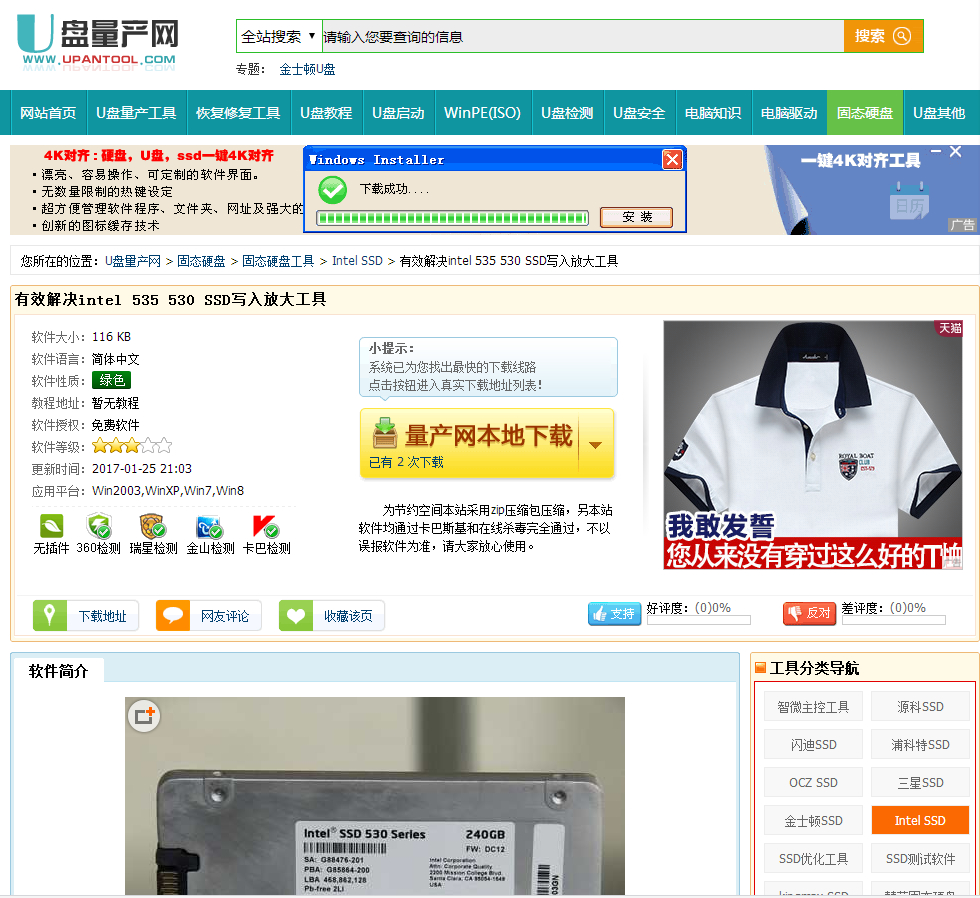Screen dimensions: 980x898
Task: Open the U盘量产工具 nav tab
Action: pos(136,113)
